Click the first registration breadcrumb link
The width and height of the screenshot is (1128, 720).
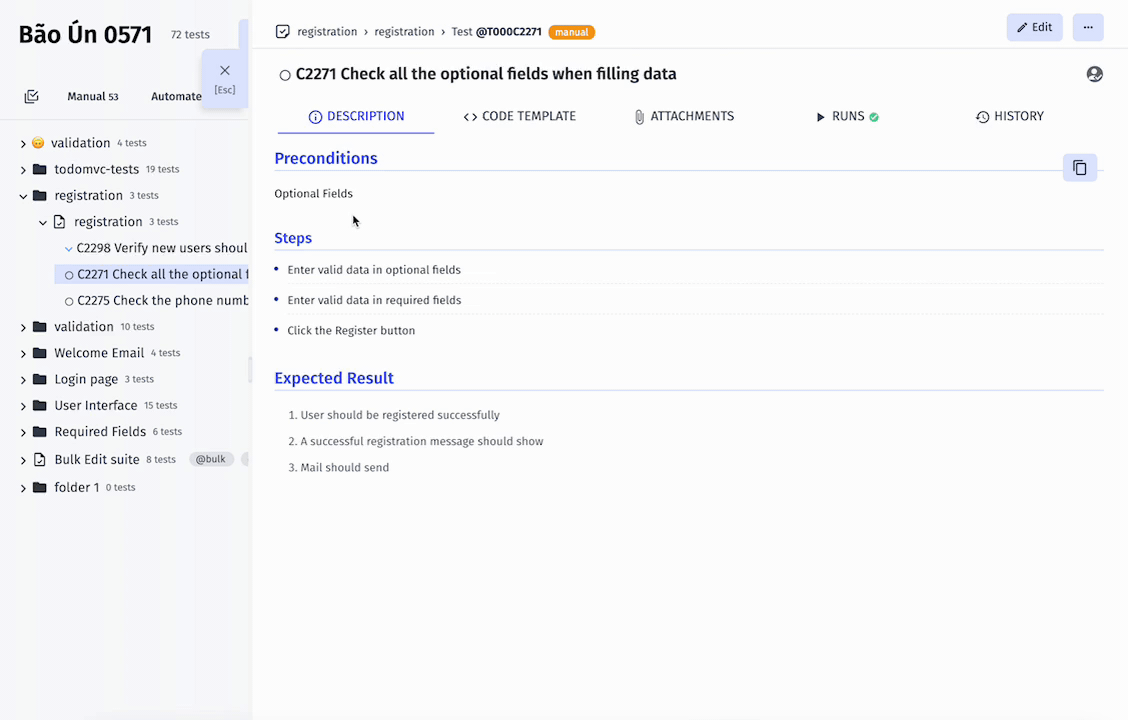coord(327,32)
